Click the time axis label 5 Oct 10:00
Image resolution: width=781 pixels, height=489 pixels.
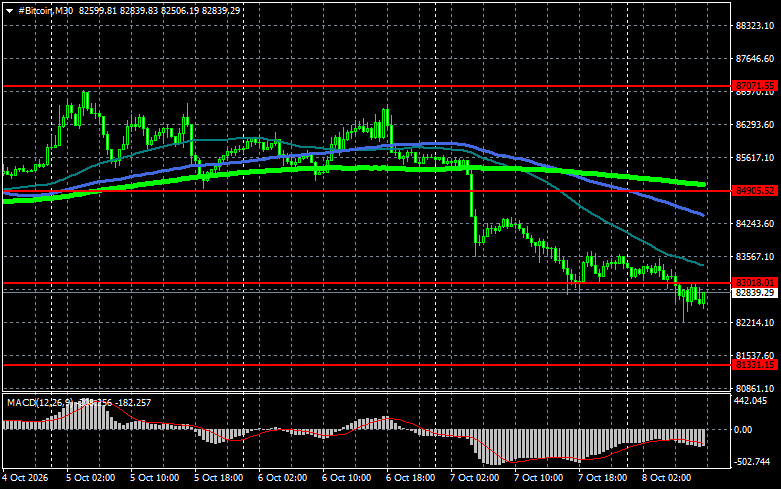pos(154,478)
